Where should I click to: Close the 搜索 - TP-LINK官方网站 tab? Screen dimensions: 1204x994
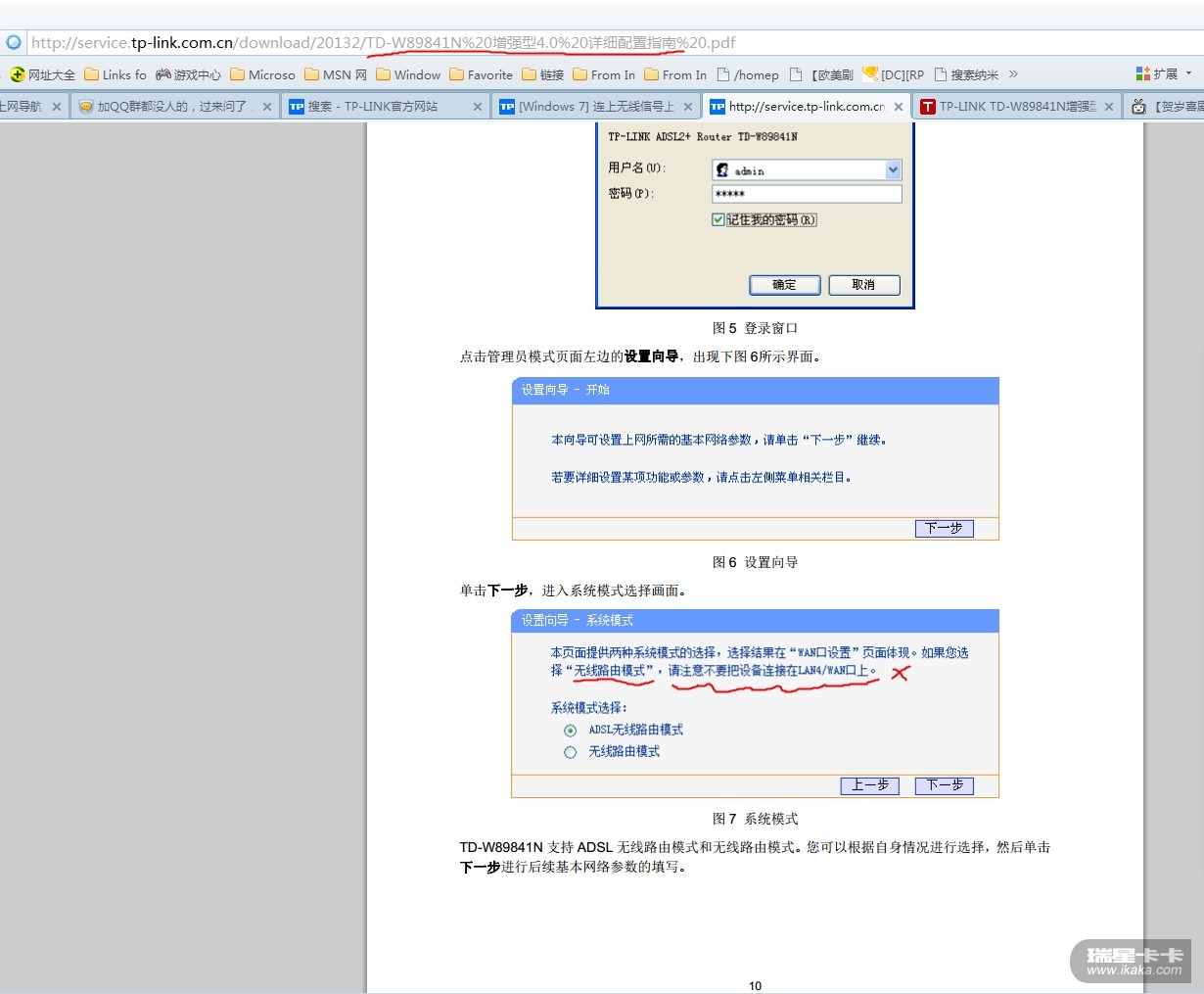pos(478,107)
